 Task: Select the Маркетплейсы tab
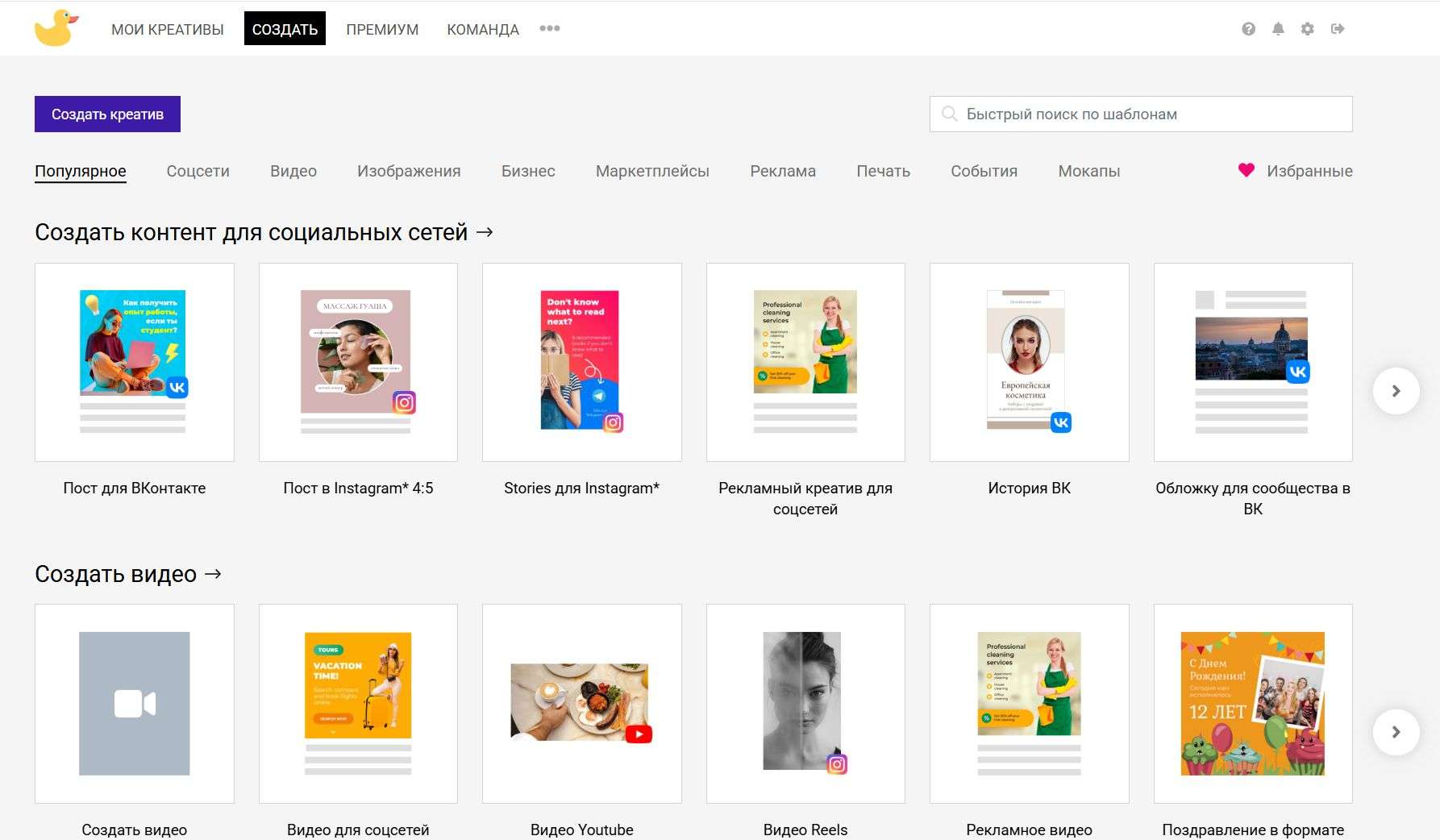652,171
